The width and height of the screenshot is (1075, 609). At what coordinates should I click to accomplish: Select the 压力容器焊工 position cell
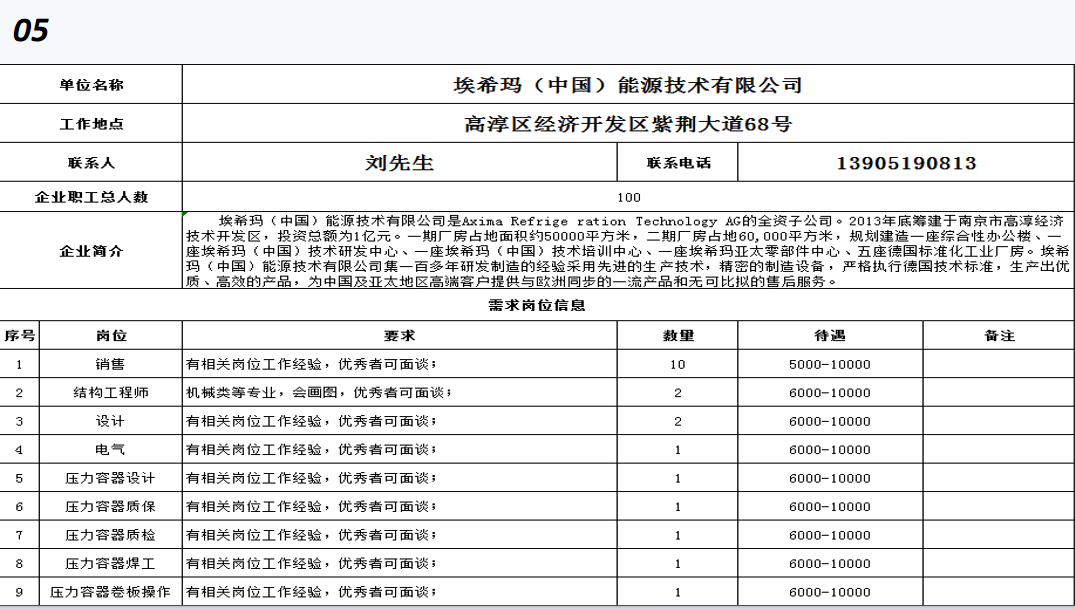coord(111,564)
